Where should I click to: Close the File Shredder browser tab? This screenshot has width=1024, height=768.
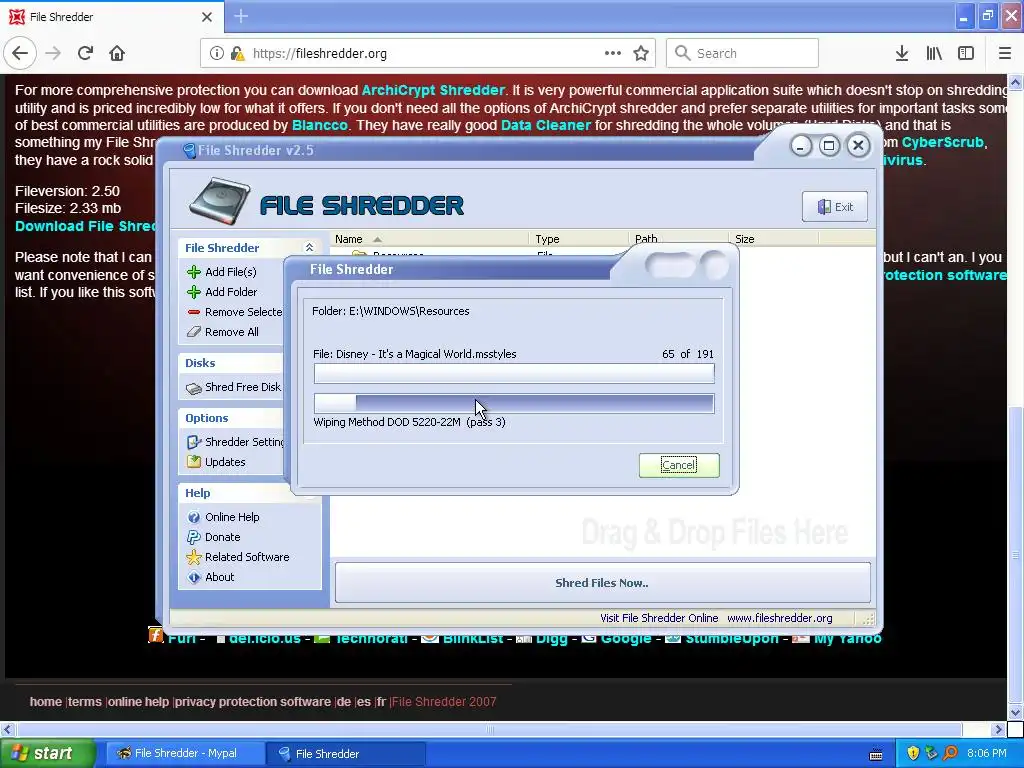pos(207,17)
